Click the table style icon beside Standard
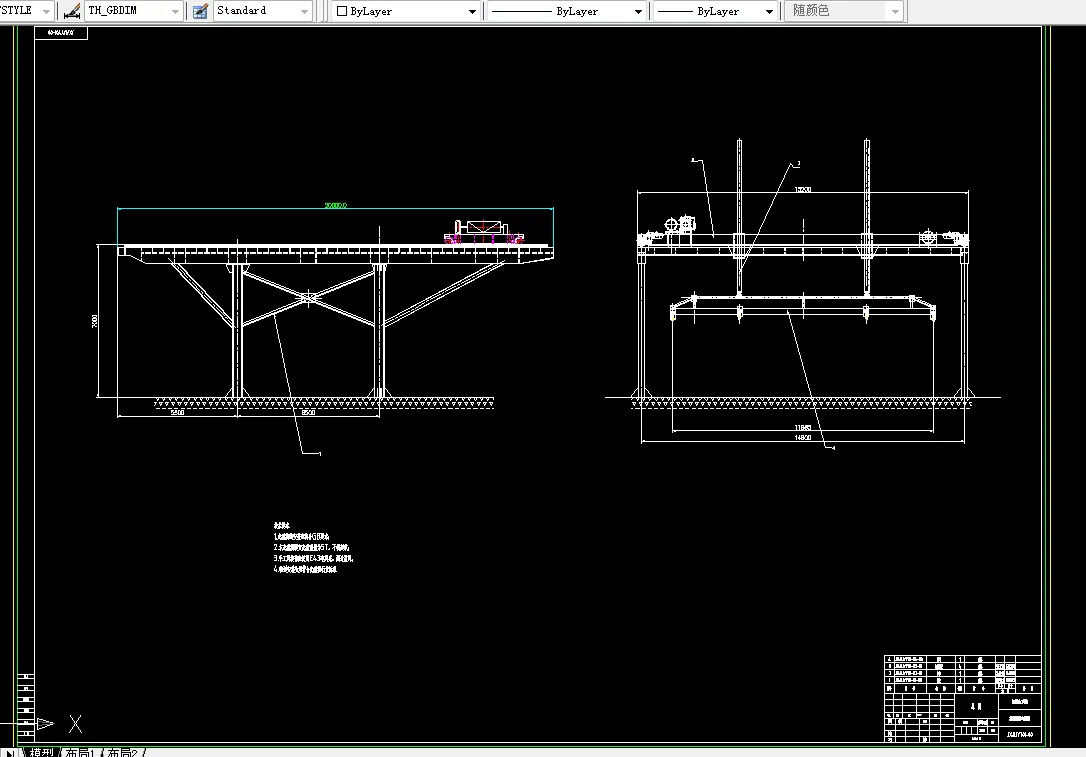Viewport: 1086px width, 757px height. (200, 11)
